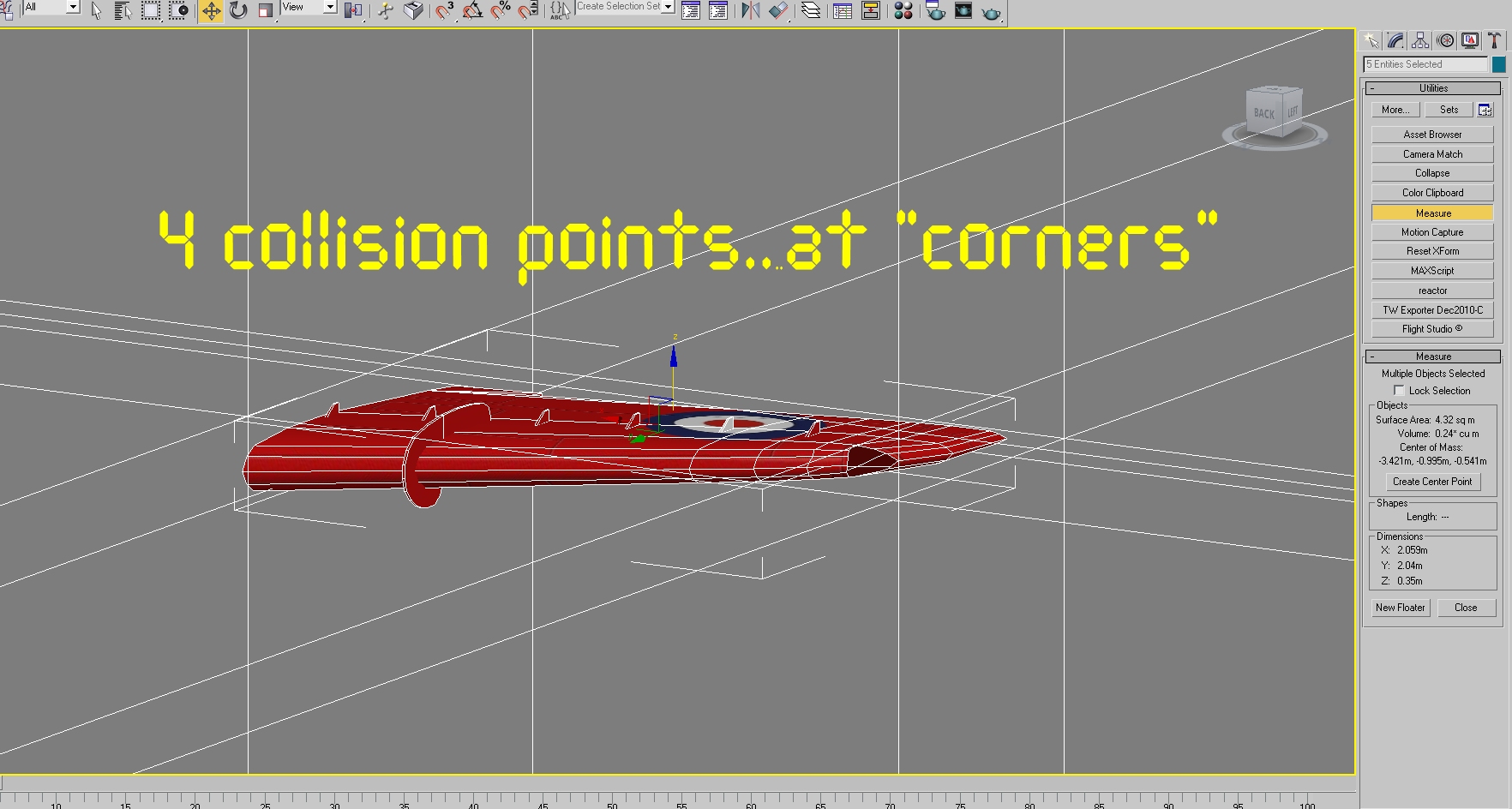The height and width of the screenshot is (809, 1512).
Task: Switch to the Modify command panel tab
Action: pos(1396,40)
